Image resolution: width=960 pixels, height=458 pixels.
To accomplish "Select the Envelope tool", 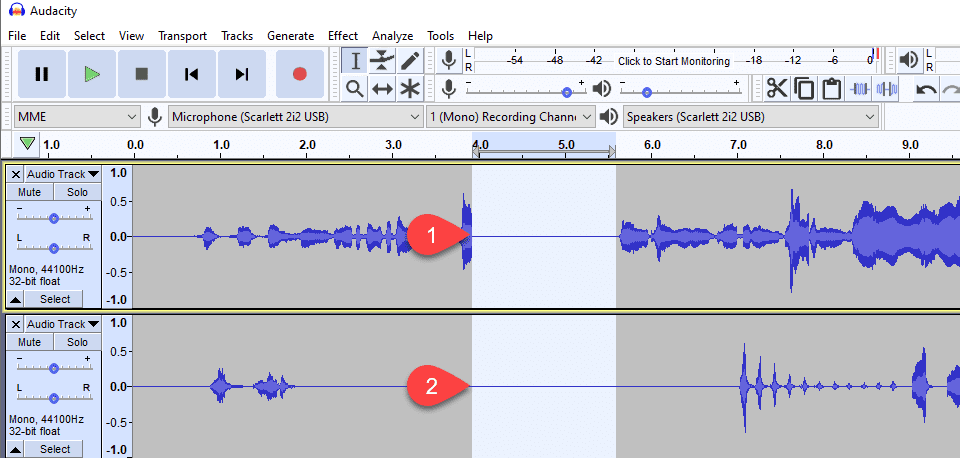I will pos(383,61).
